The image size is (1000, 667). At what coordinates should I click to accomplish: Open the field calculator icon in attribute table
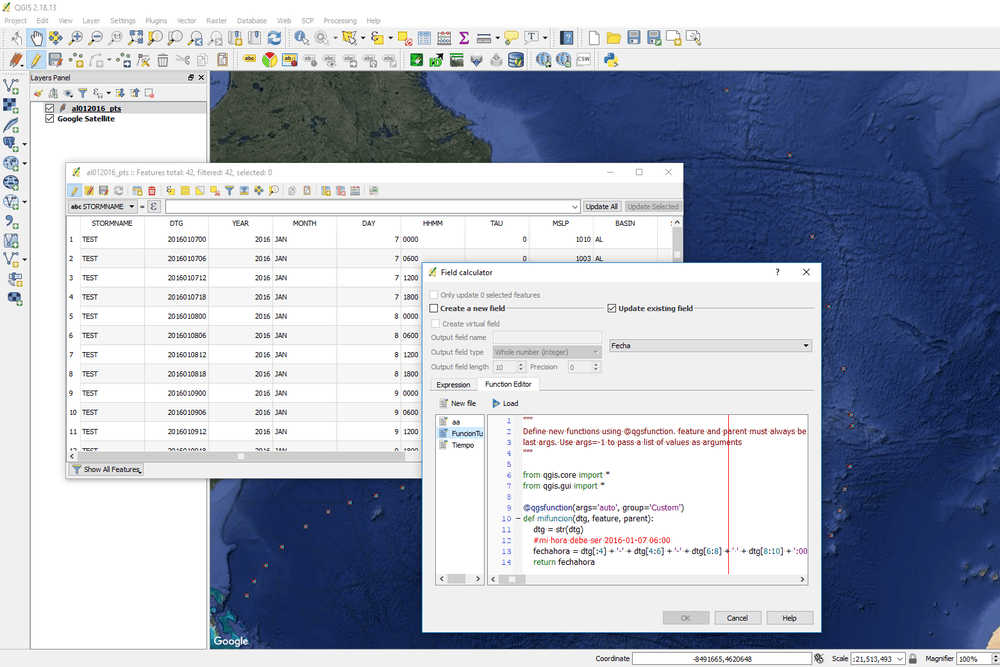(x=356, y=190)
